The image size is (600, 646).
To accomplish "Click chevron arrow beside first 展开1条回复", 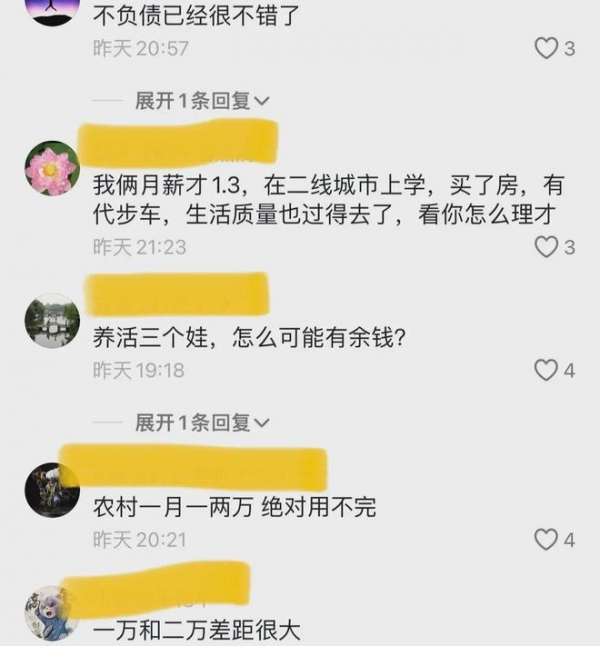I will pyautogui.click(x=262, y=101).
